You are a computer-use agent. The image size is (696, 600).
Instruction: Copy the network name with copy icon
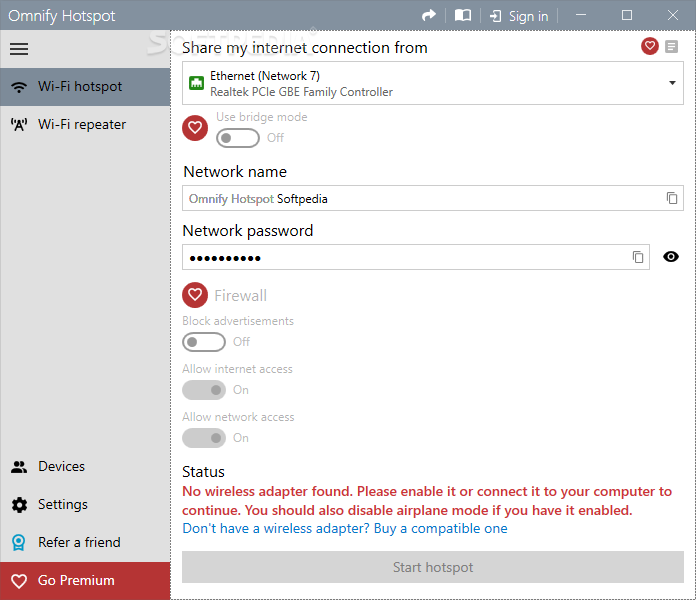tap(672, 198)
